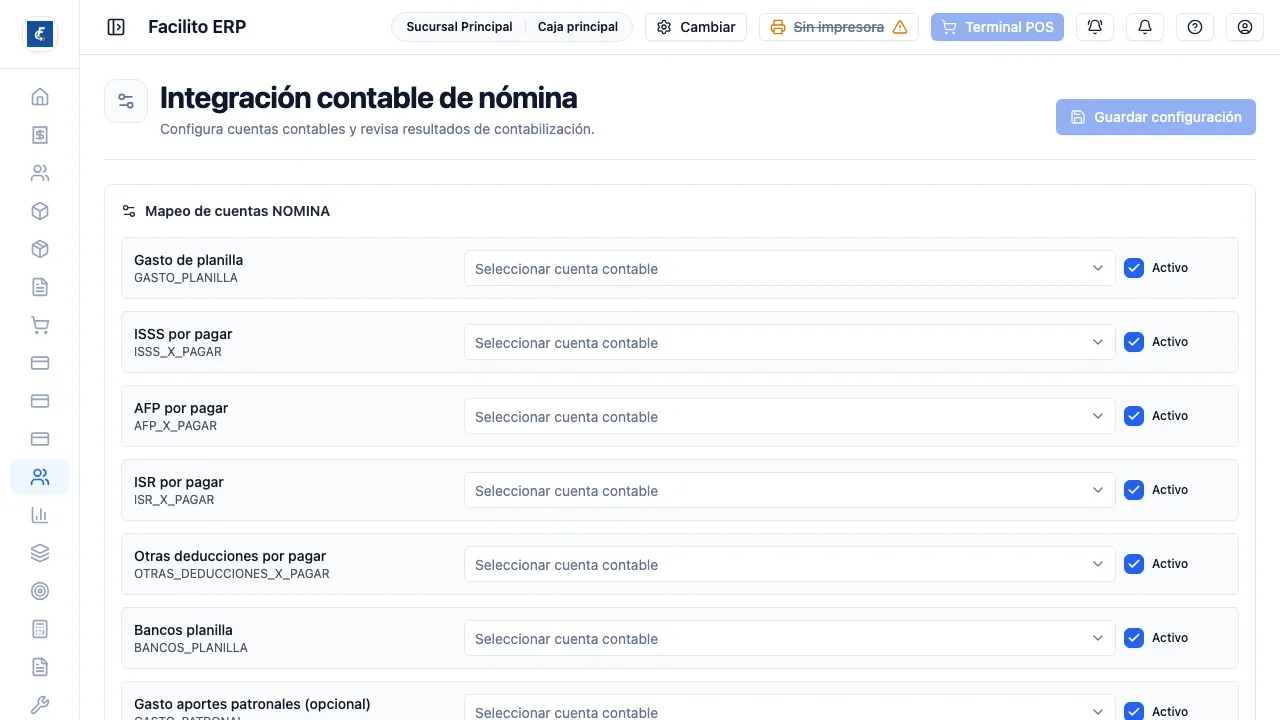Image resolution: width=1280 pixels, height=720 pixels.
Task: Open the Terminal POS button
Action: [997, 27]
